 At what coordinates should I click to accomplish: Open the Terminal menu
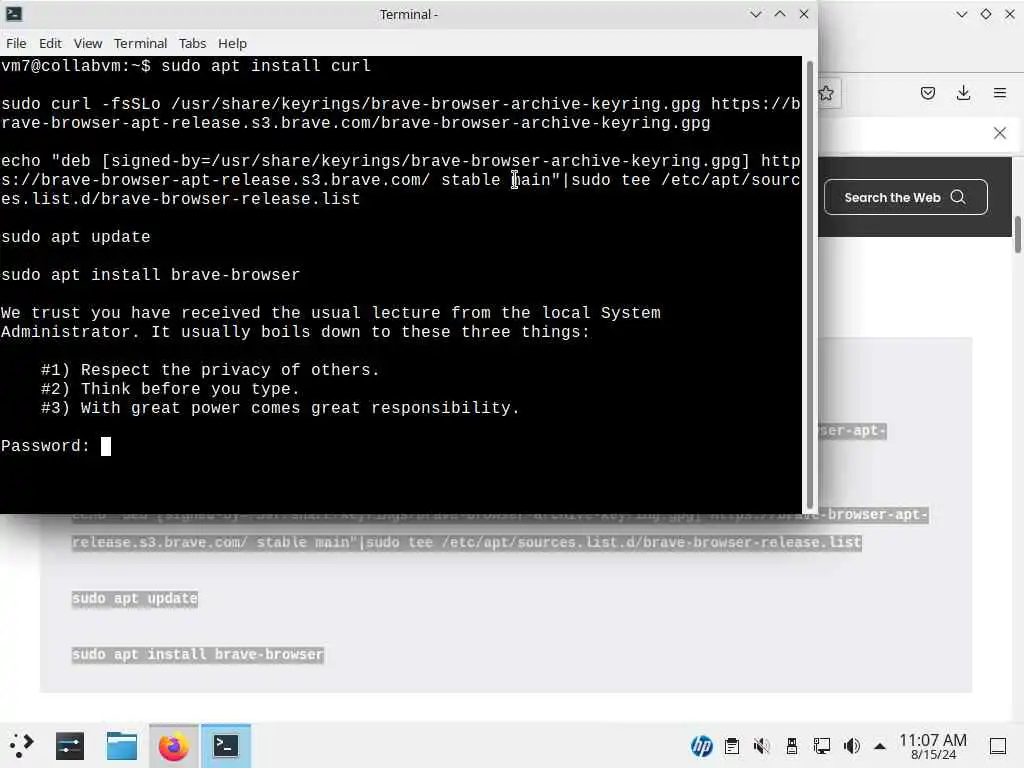tap(140, 43)
